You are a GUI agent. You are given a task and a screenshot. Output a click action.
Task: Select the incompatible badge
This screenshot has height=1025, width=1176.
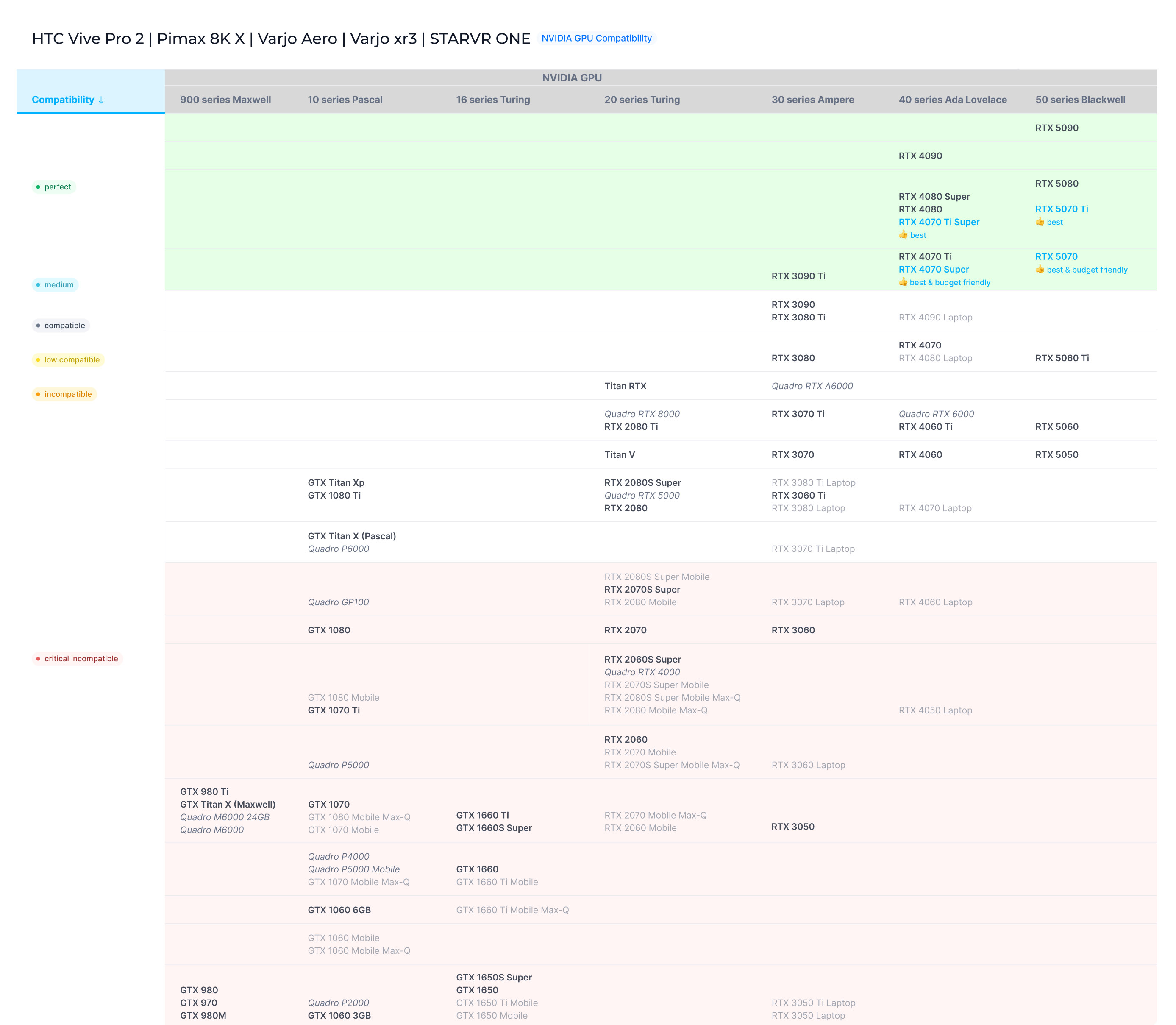point(64,394)
